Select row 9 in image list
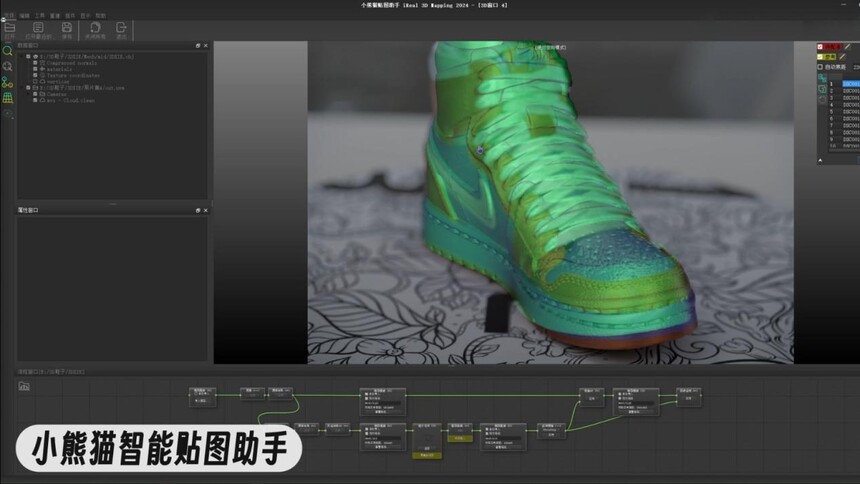This screenshot has height=484, width=860. pyautogui.click(x=844, y=139)
